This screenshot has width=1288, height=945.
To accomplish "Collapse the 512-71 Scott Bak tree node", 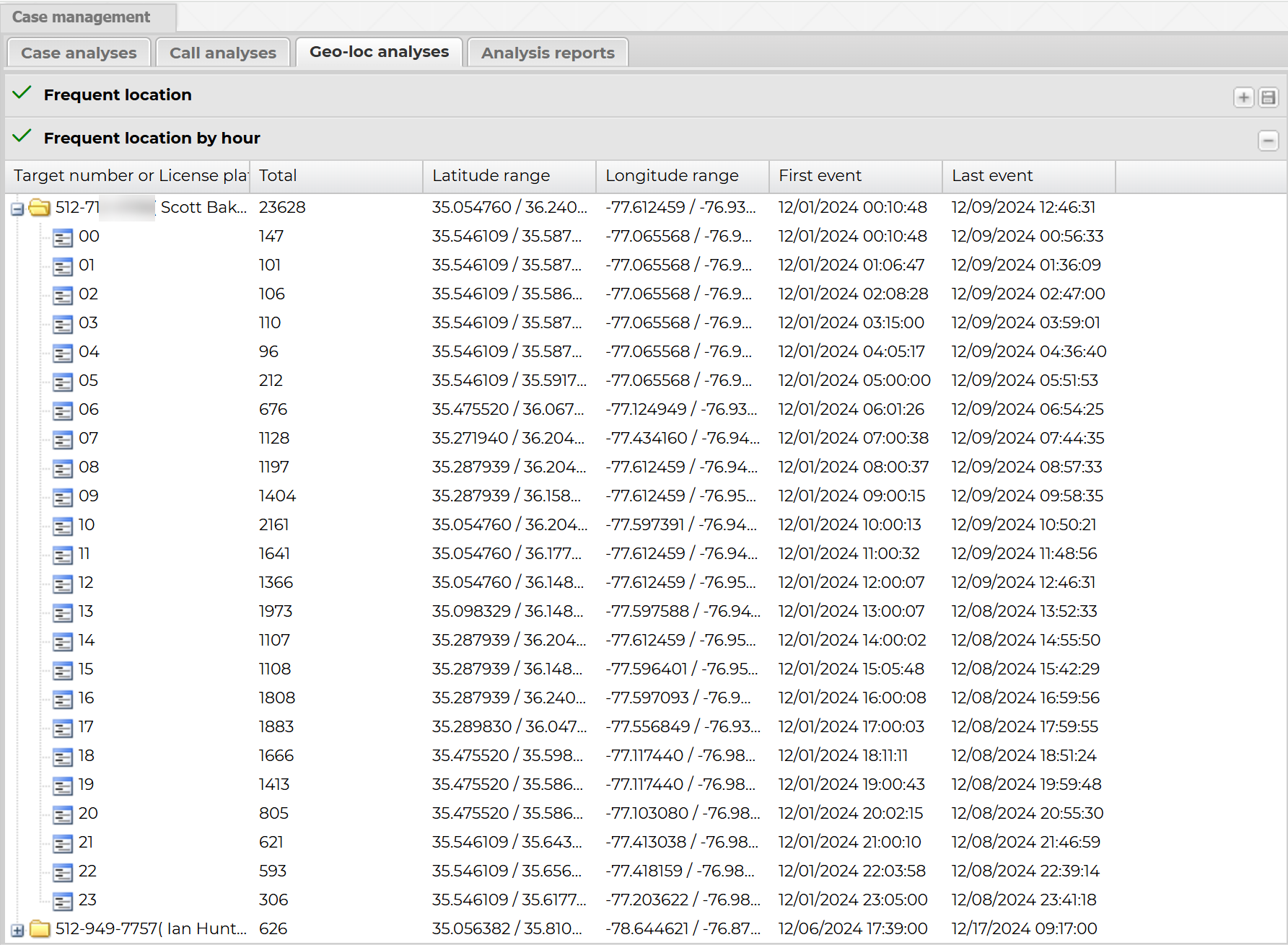I will (17, 209).
